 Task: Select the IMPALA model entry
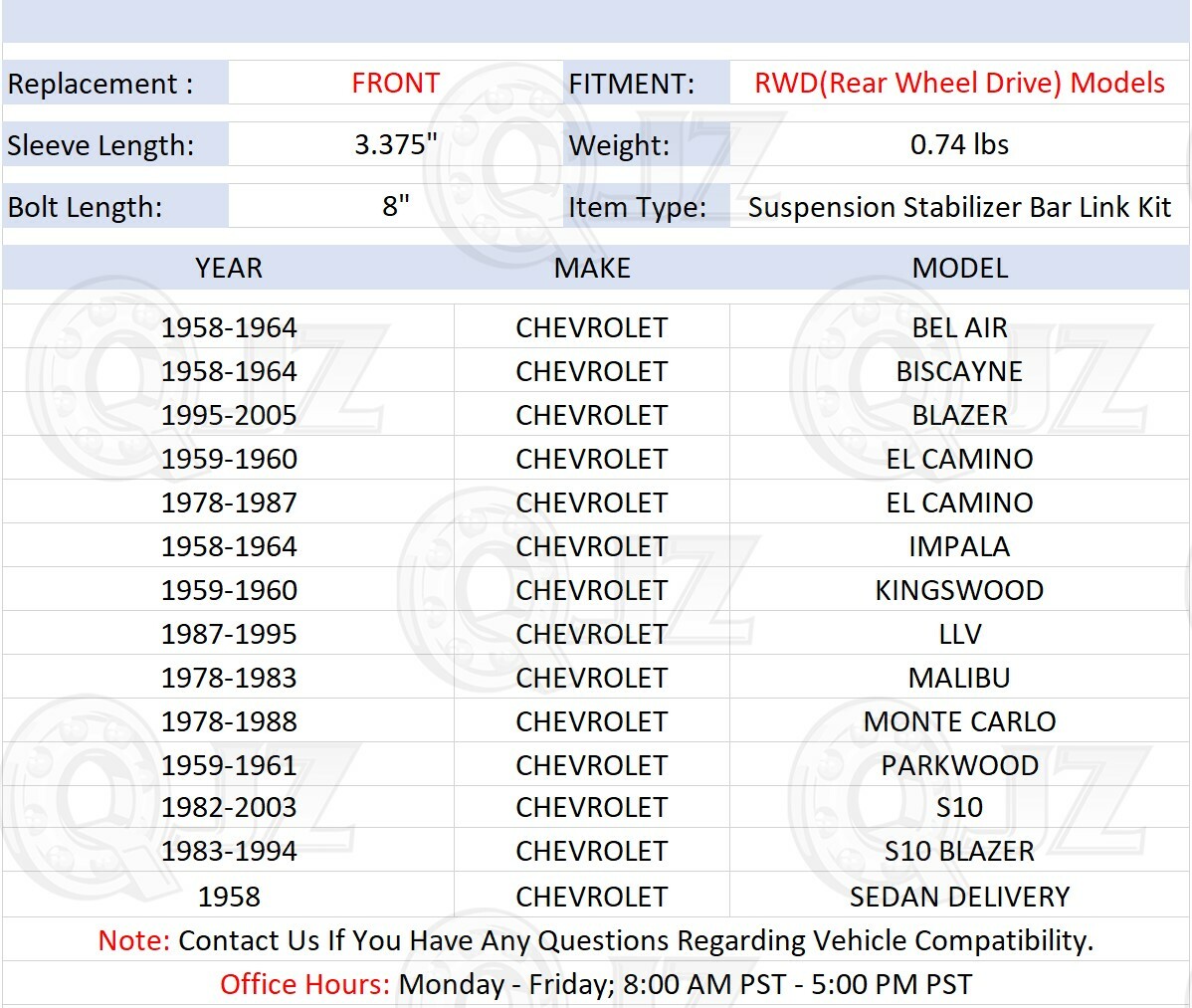pyautogui.click(x=960, y=545)
